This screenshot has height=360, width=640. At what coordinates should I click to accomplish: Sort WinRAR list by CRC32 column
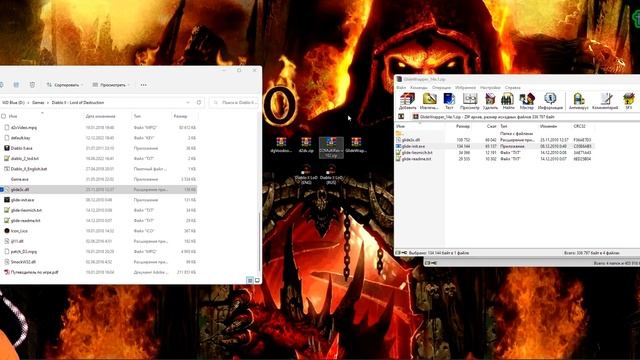point(579,127)
